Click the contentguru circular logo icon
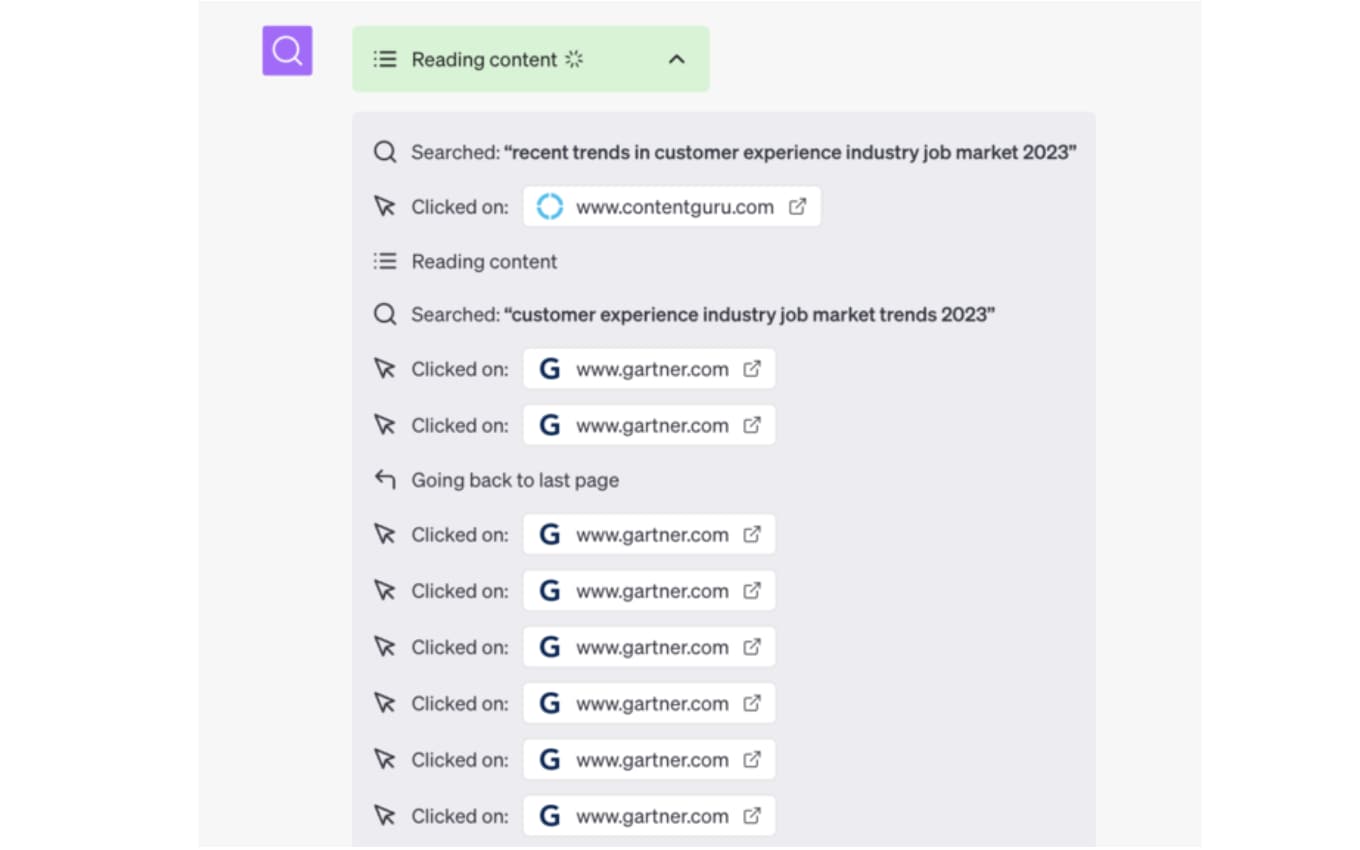 550,207
